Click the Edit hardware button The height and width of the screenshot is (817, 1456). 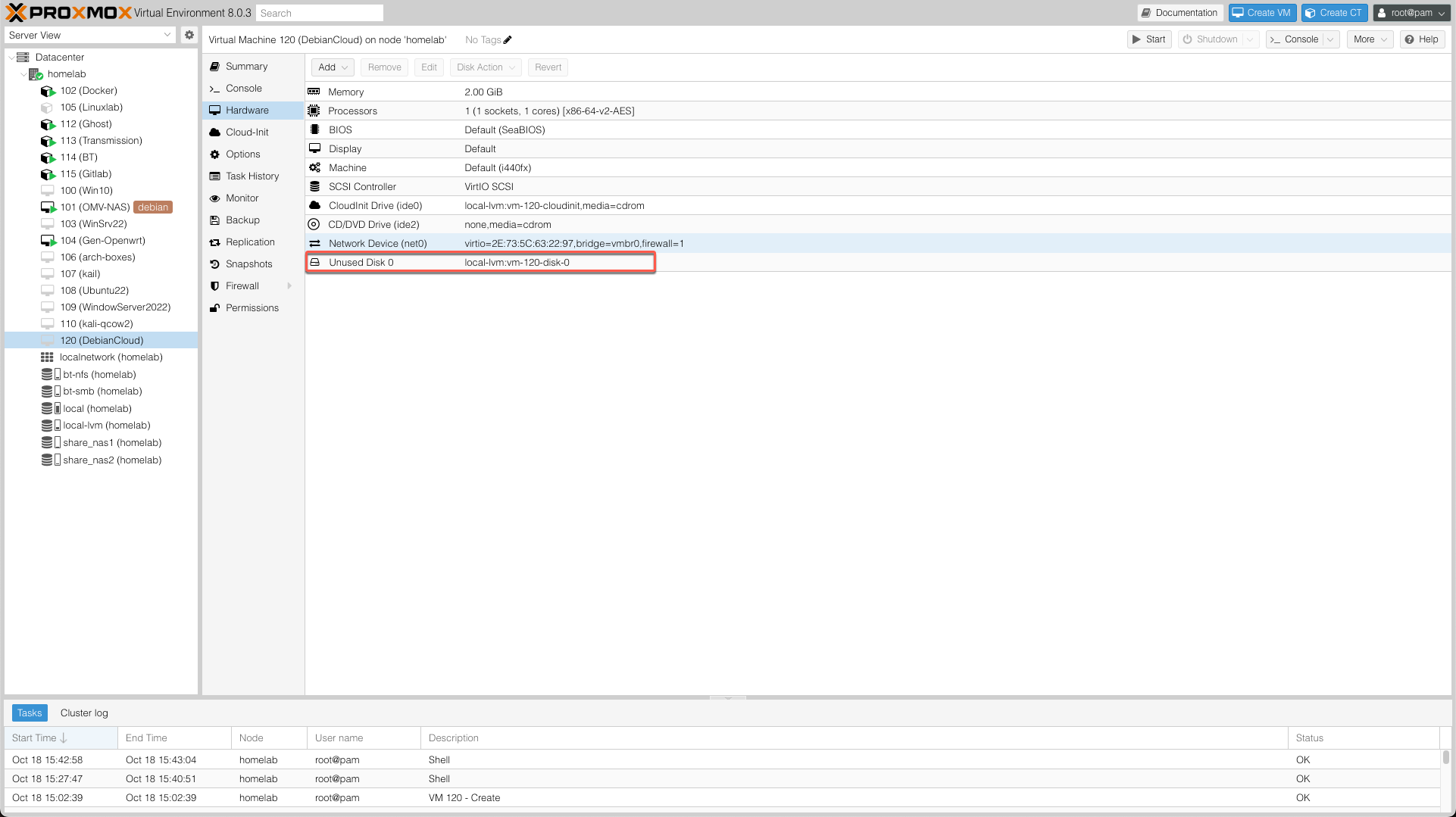click(429, 67)
